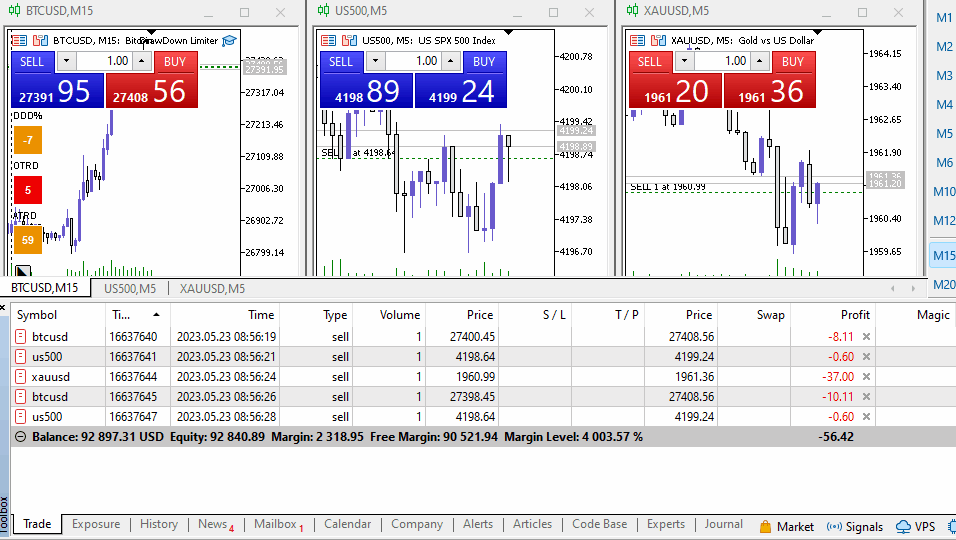Screen dimensions: 956x540
Task: Close the btcusd position 16637645
Action: [x=866, y=397]
